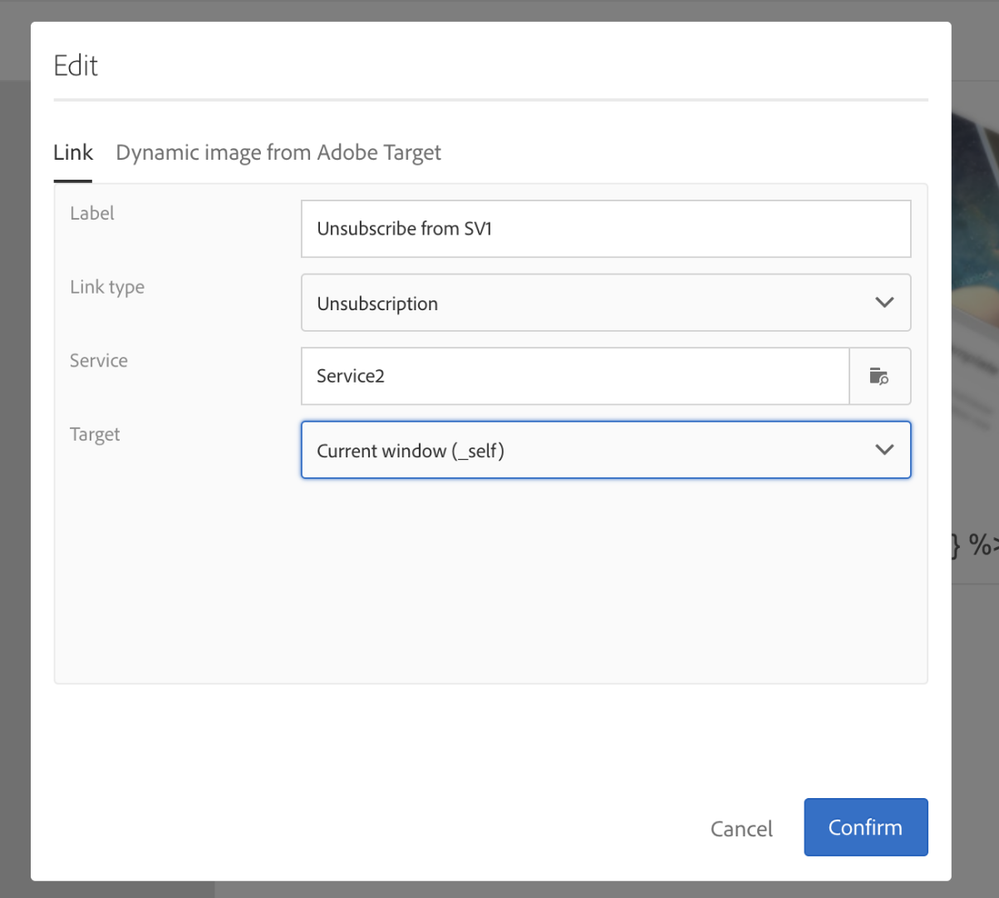Focus the Label field with Unsubscribe from SV1
Image resolution: width=999 pixels, height=898 pixels.
coord(605,229)
